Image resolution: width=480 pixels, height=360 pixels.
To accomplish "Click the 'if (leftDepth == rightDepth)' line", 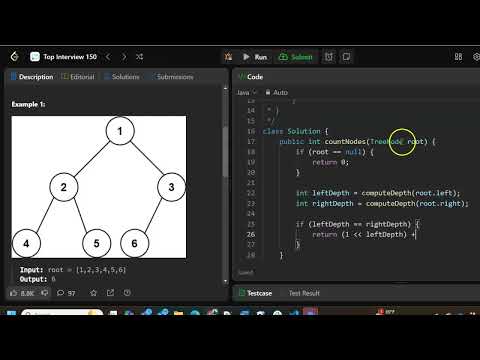I will click(357, 224).
